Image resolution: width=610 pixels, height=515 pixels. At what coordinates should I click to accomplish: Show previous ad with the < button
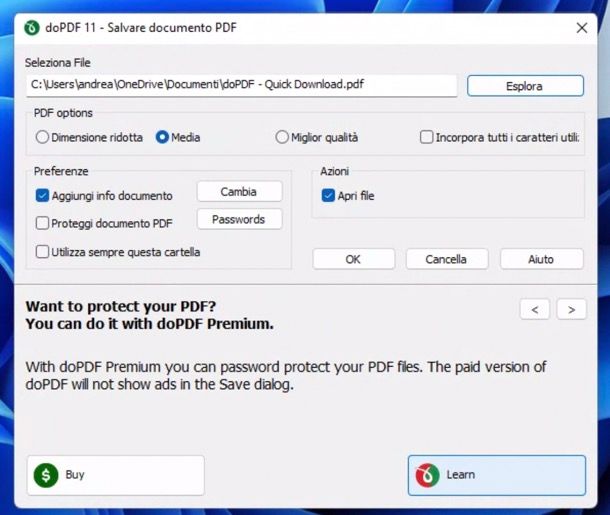point(535,309)
